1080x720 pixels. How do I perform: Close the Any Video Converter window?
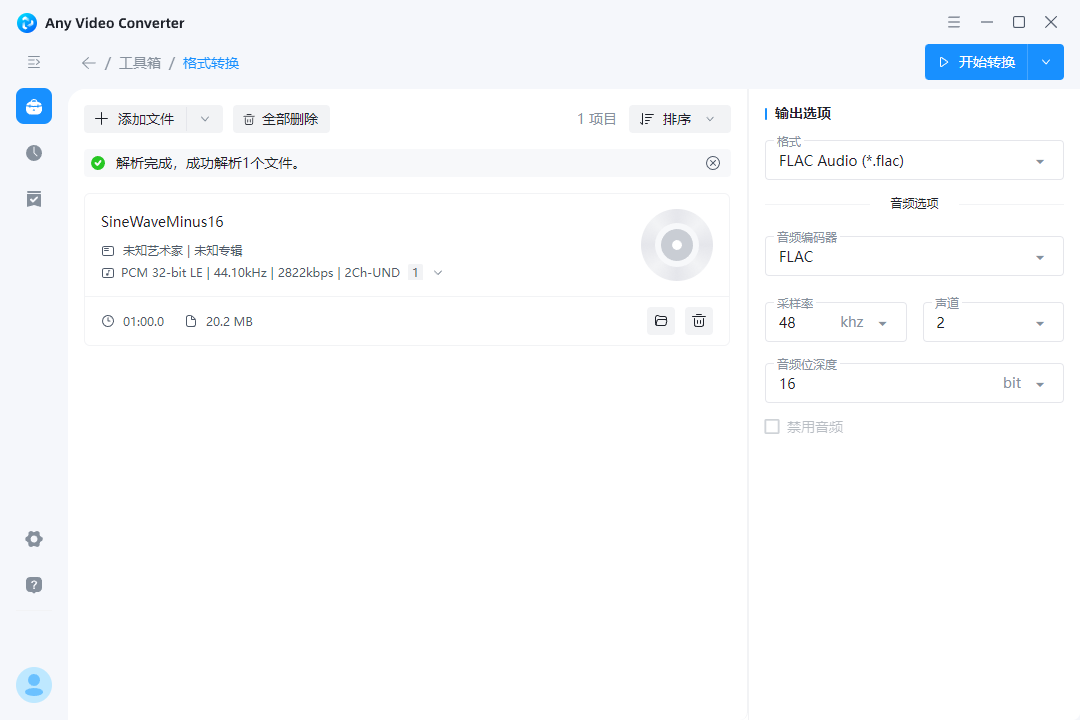(x=1051, y=22)
